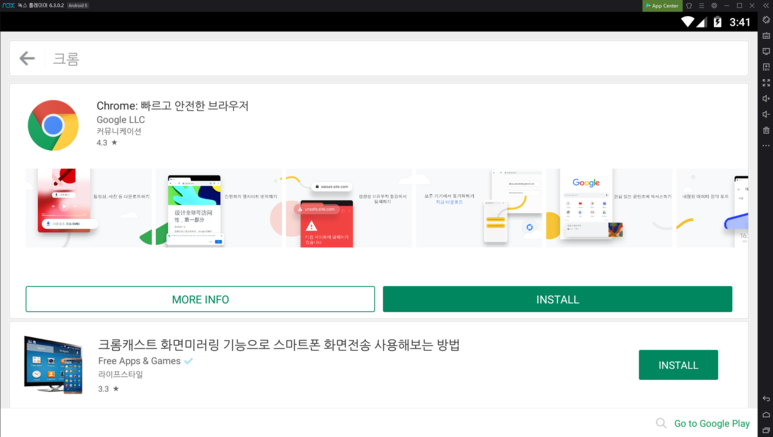
Task: Open the Nox App Center tab
Action: click(662, 5)
